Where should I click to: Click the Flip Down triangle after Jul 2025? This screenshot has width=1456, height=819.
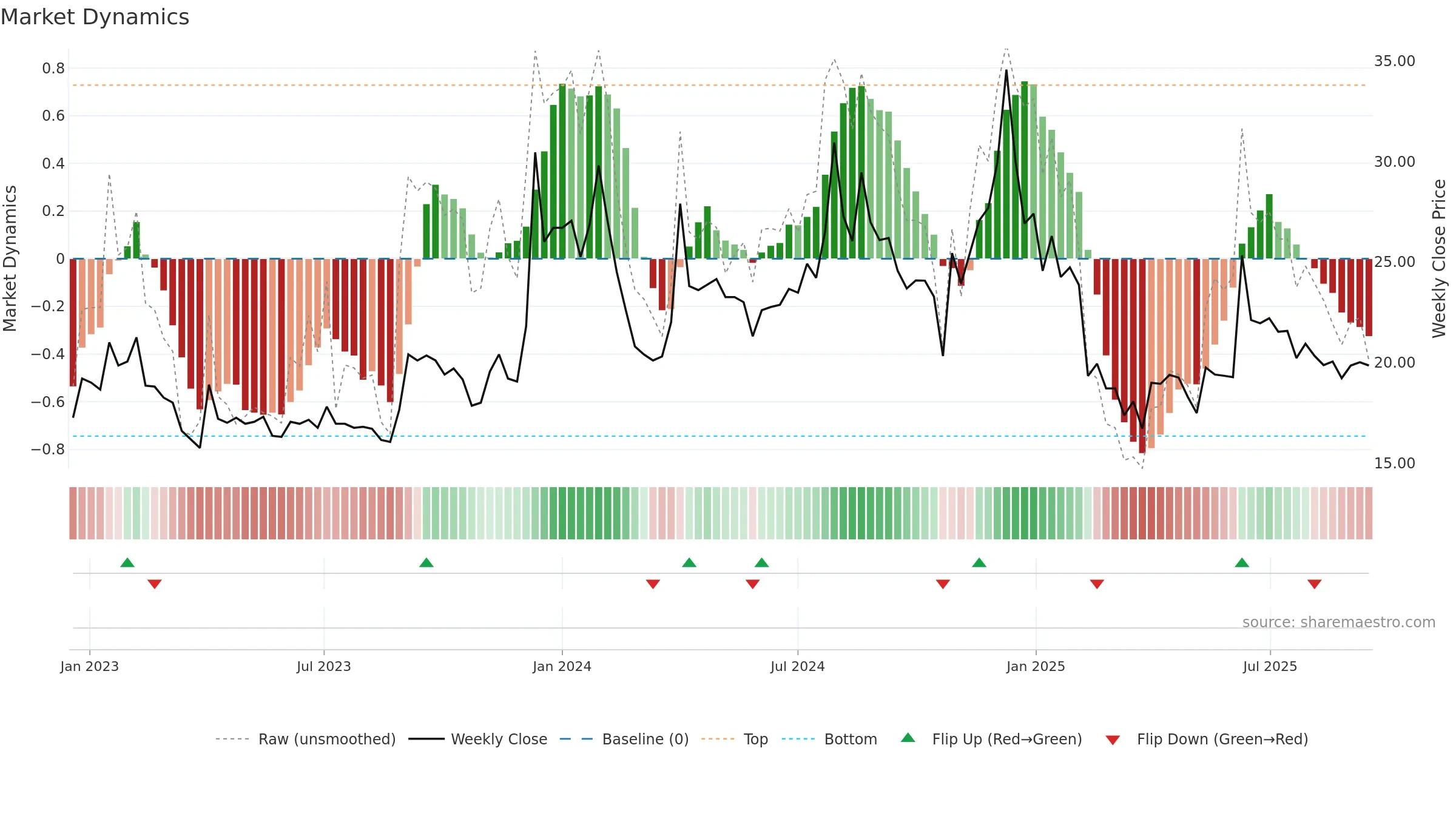(x=1315, y=584)
